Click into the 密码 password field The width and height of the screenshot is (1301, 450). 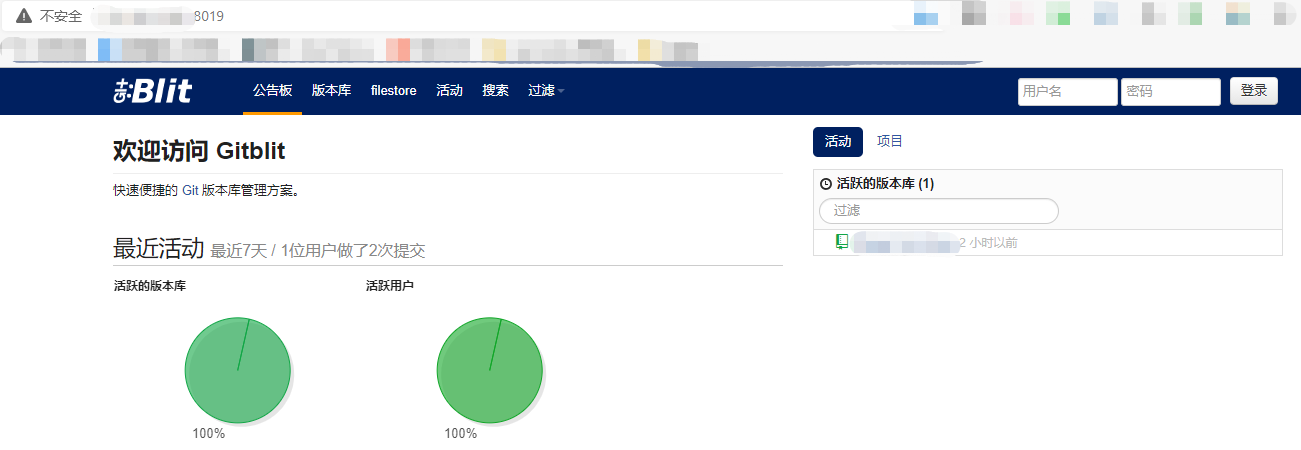click(x=1170, y=92)
